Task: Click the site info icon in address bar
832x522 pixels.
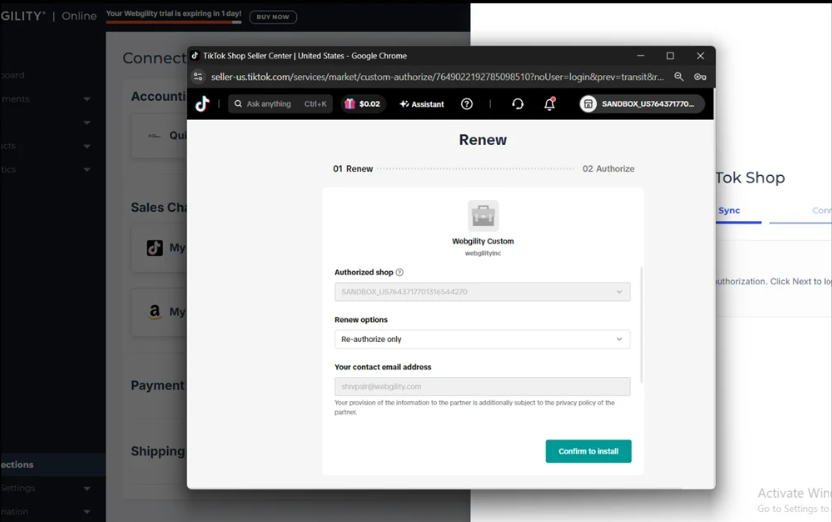Action: [x=198, y=76]
